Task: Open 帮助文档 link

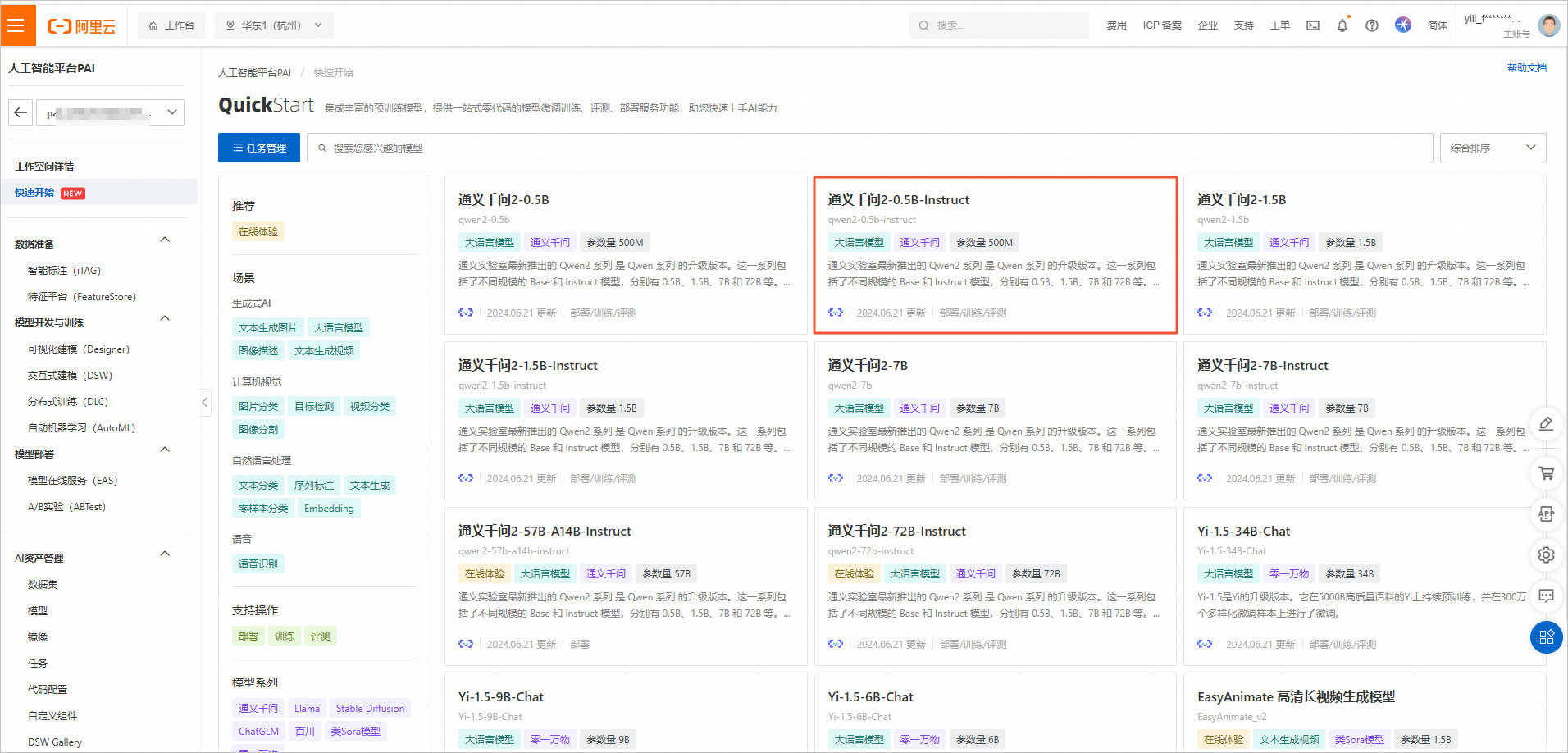Action: (1527, 68)
